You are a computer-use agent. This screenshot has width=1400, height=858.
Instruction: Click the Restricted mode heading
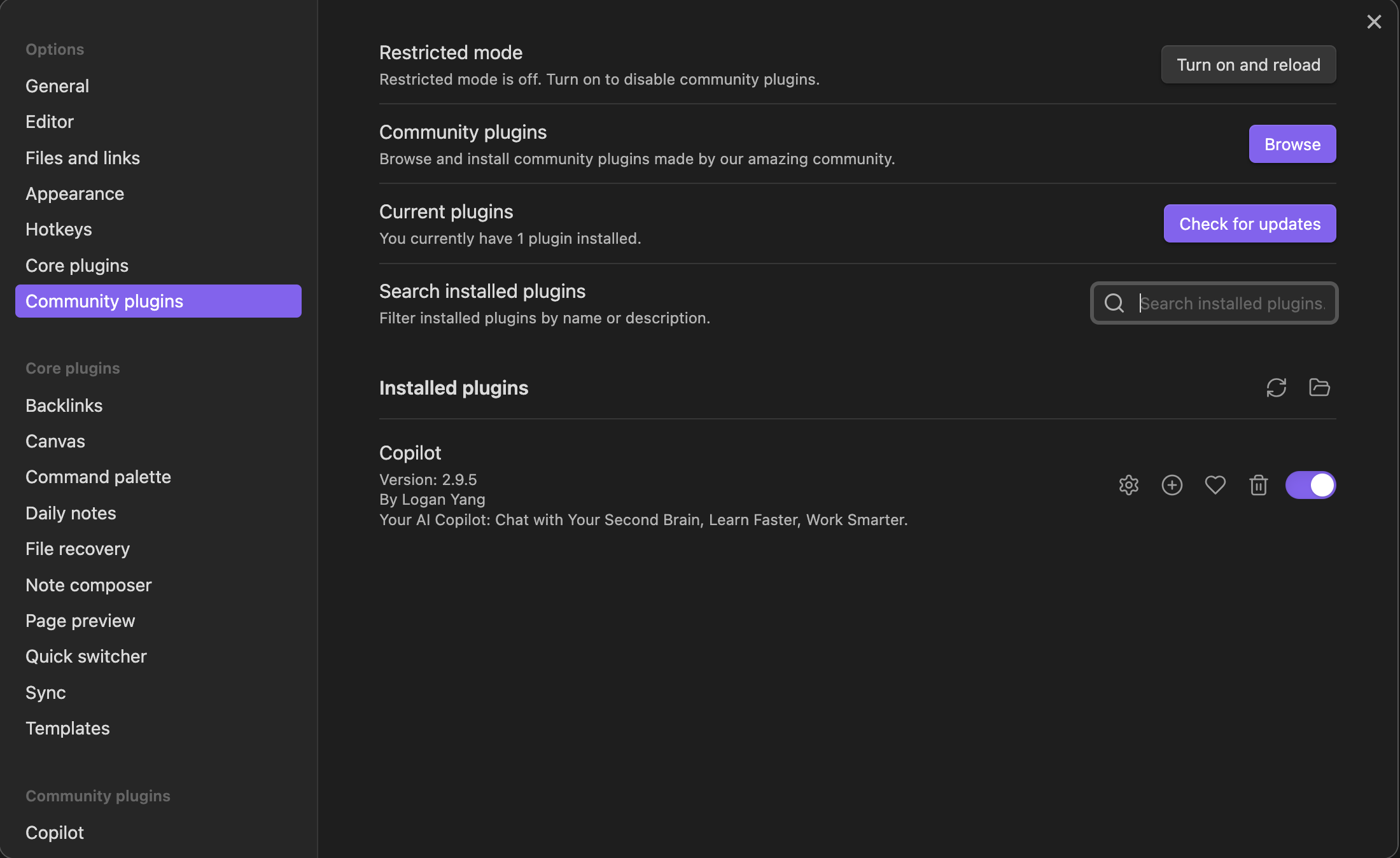coord(451,52)
